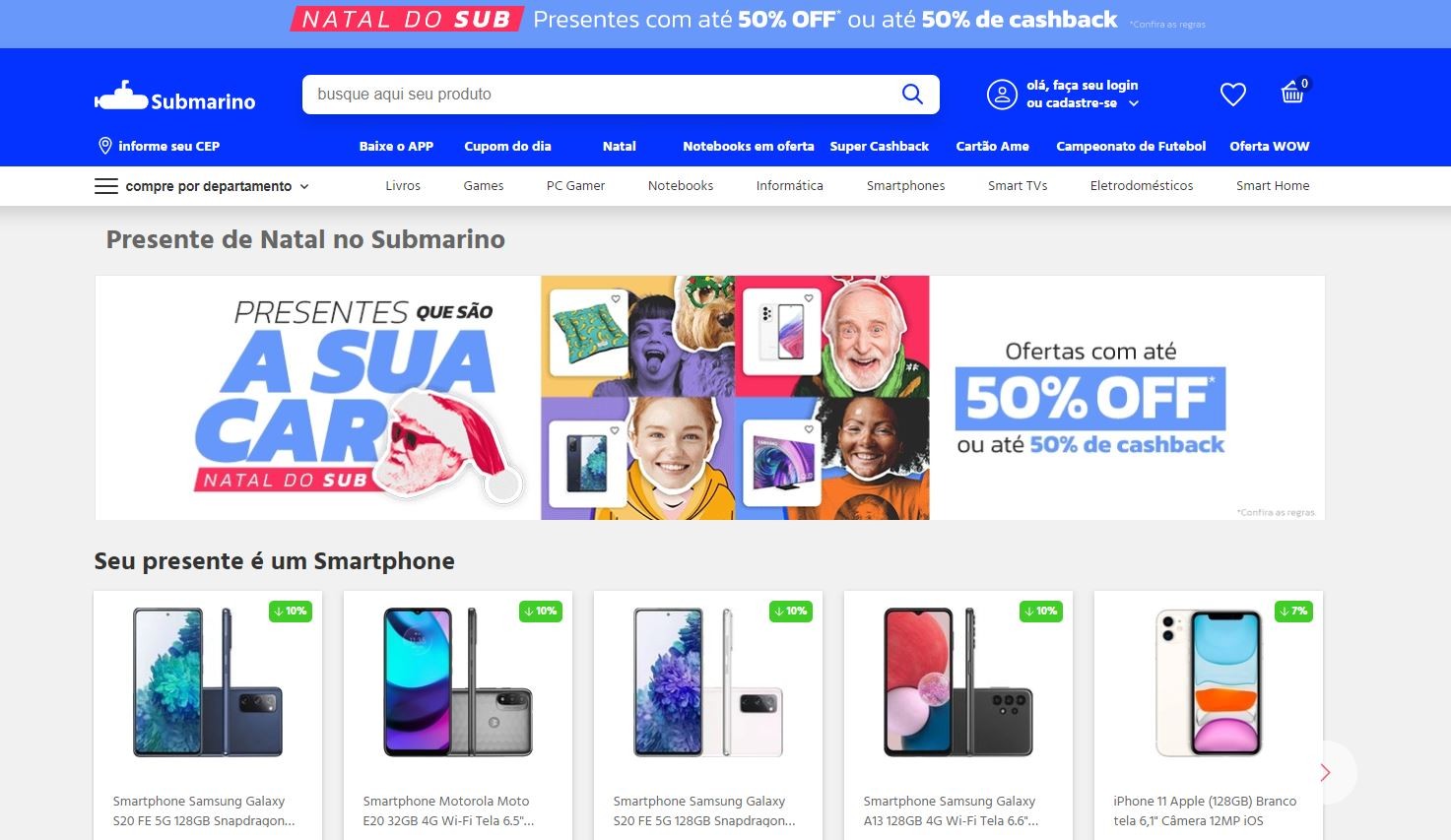Viewport: 1451px width, 840px height.
Task: Click the 10% discount badge on Motorola Moto E20
Action: (541, 612)
